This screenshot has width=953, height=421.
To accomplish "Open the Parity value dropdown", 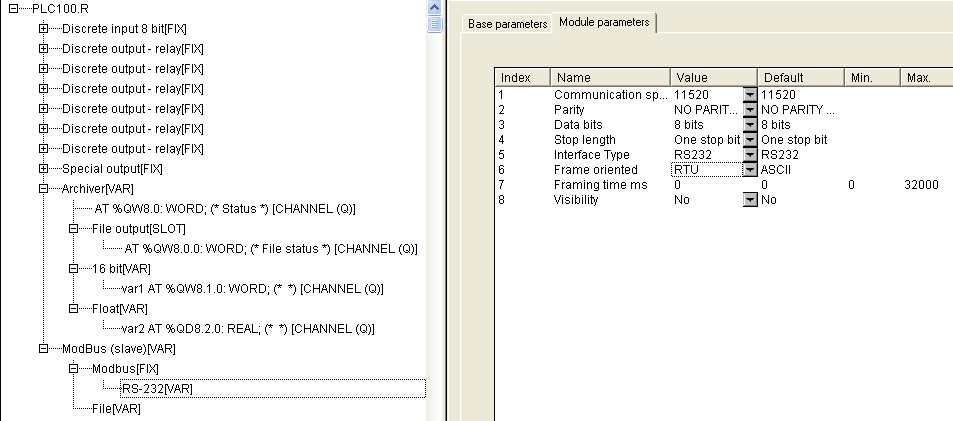I will pos(749,109).
